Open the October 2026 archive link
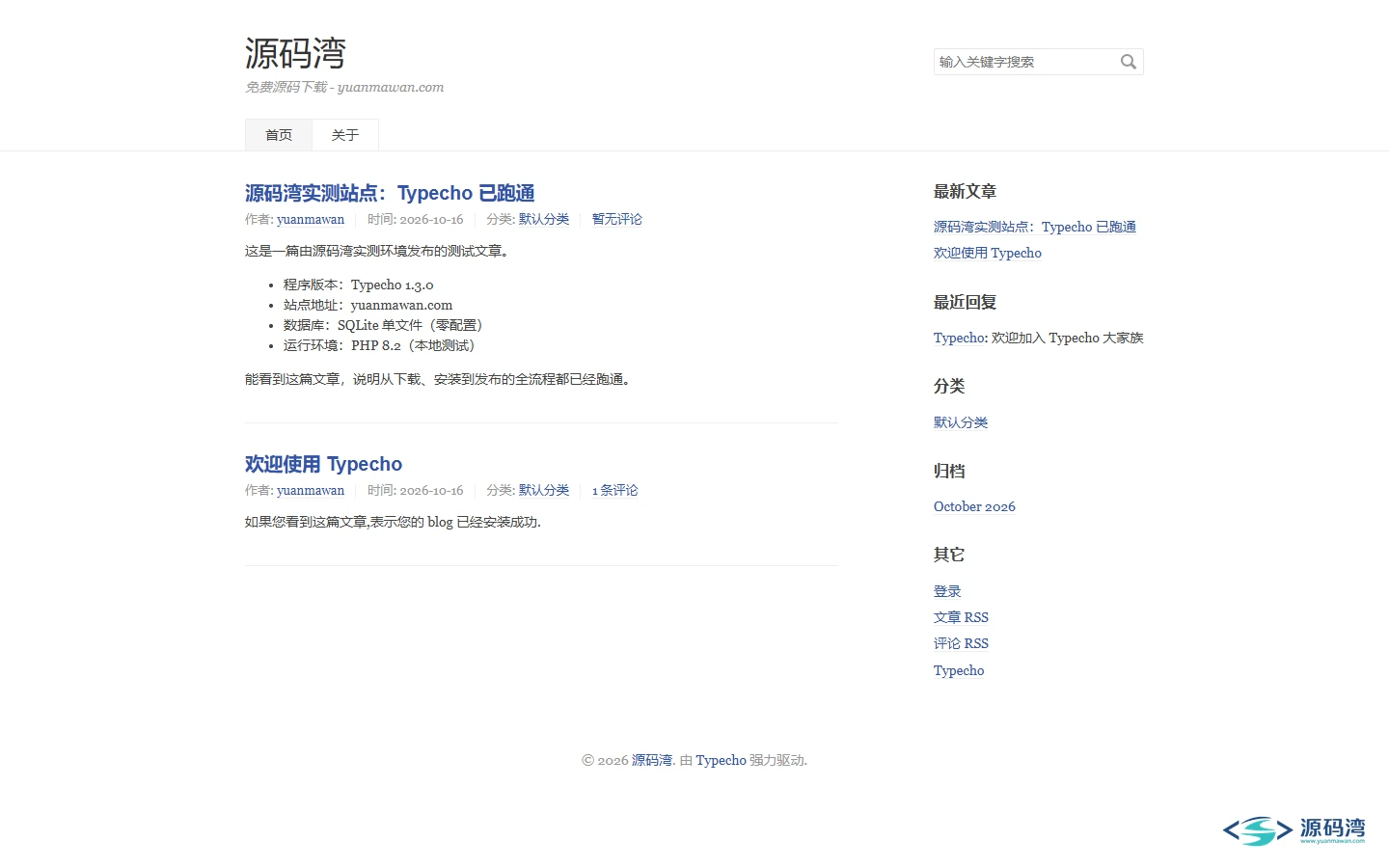This screenshot has width=1389, height=868. click(x=974, y=506)
